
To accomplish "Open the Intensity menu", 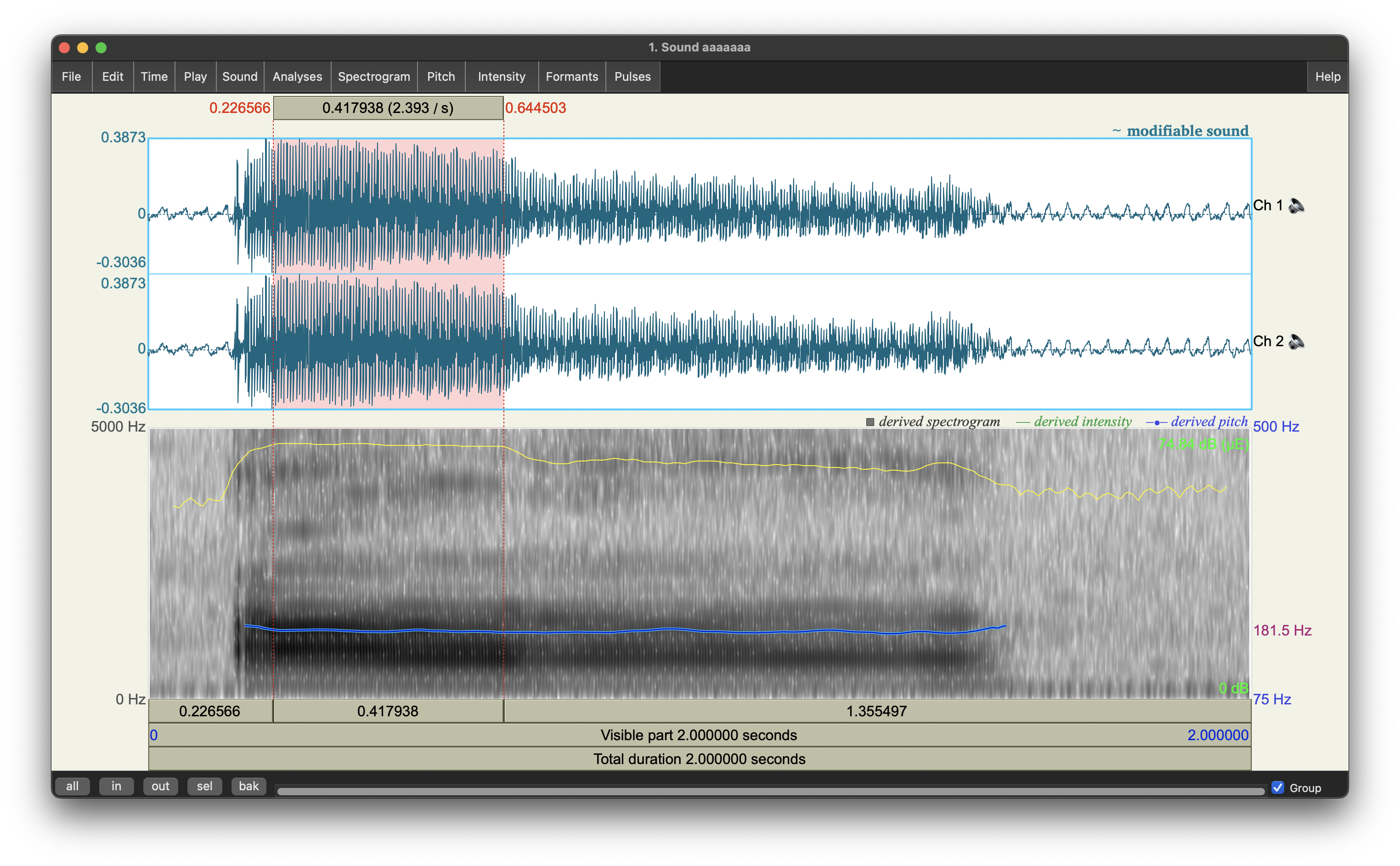I will click(501, 77).
